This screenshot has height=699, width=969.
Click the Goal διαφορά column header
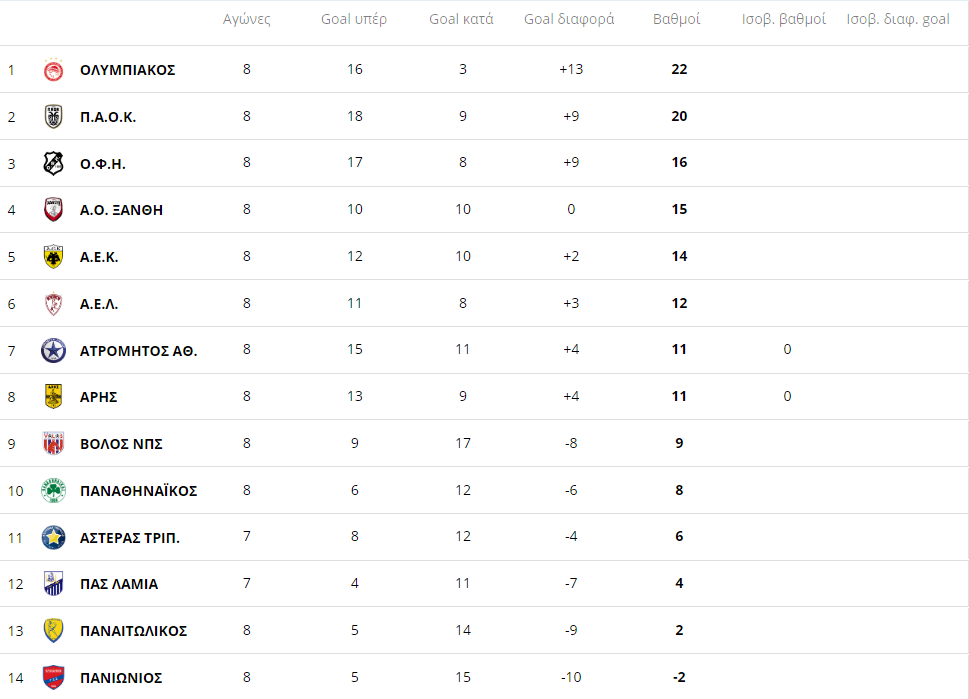tap(569, 19)
